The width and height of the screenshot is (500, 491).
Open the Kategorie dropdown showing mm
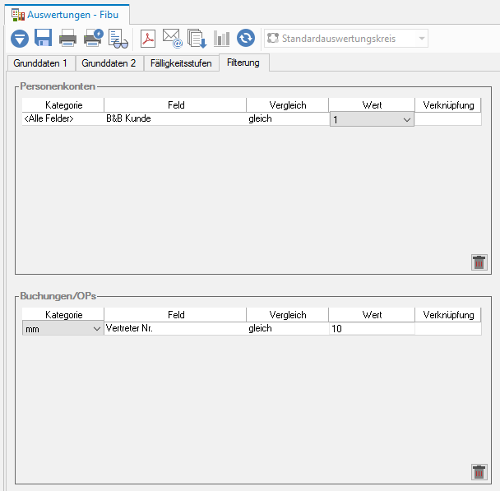[63, 329]
